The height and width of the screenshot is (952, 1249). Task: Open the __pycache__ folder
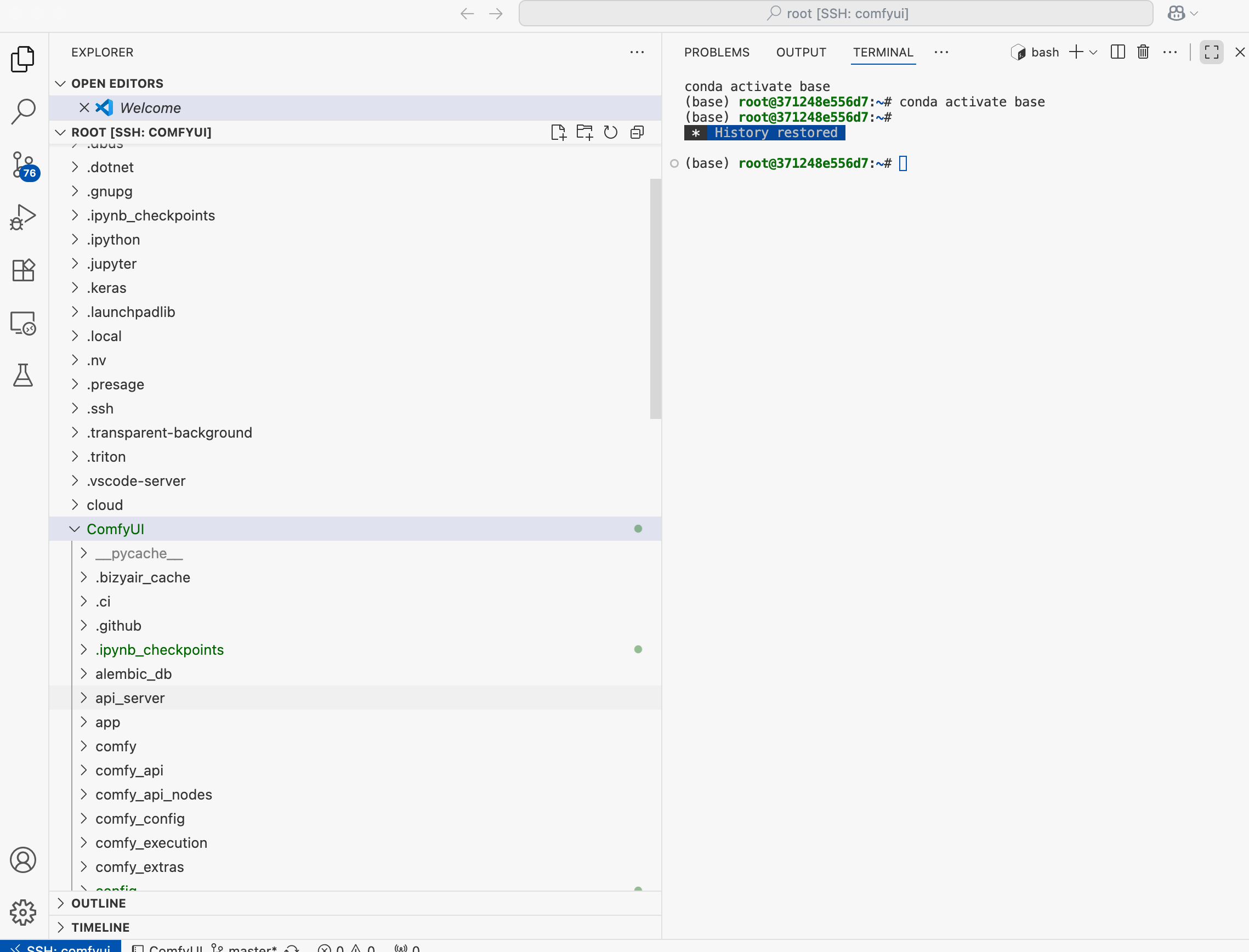[x=355, y=553]
